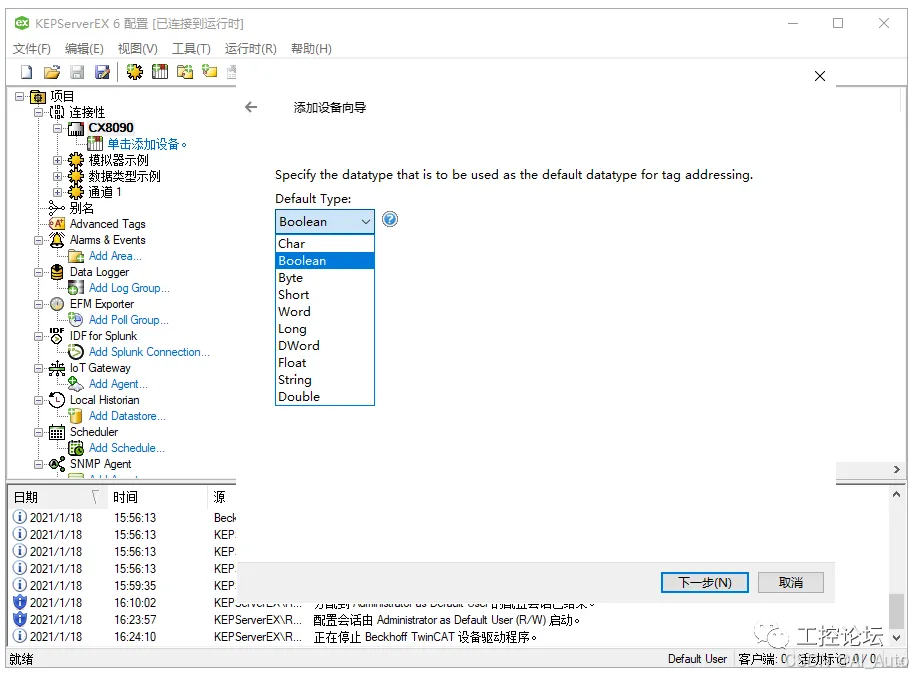
Task: Click the 模拟器示例 gear icon
Action: click(76, 160)
